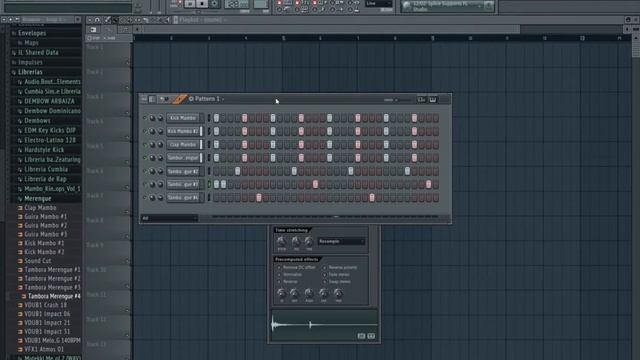The image size is (640, 360).
Task: Enable the Swap stereo option
Action: click(325, 282)
